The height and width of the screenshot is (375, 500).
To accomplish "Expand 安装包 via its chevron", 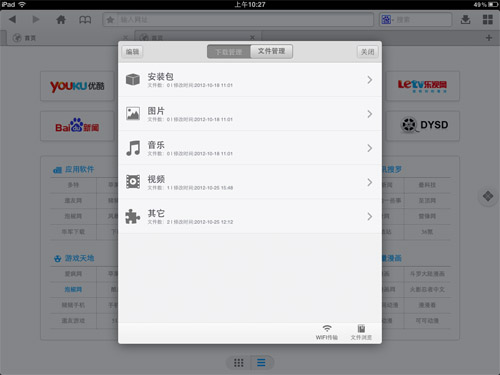I will [x=370, y=80].
